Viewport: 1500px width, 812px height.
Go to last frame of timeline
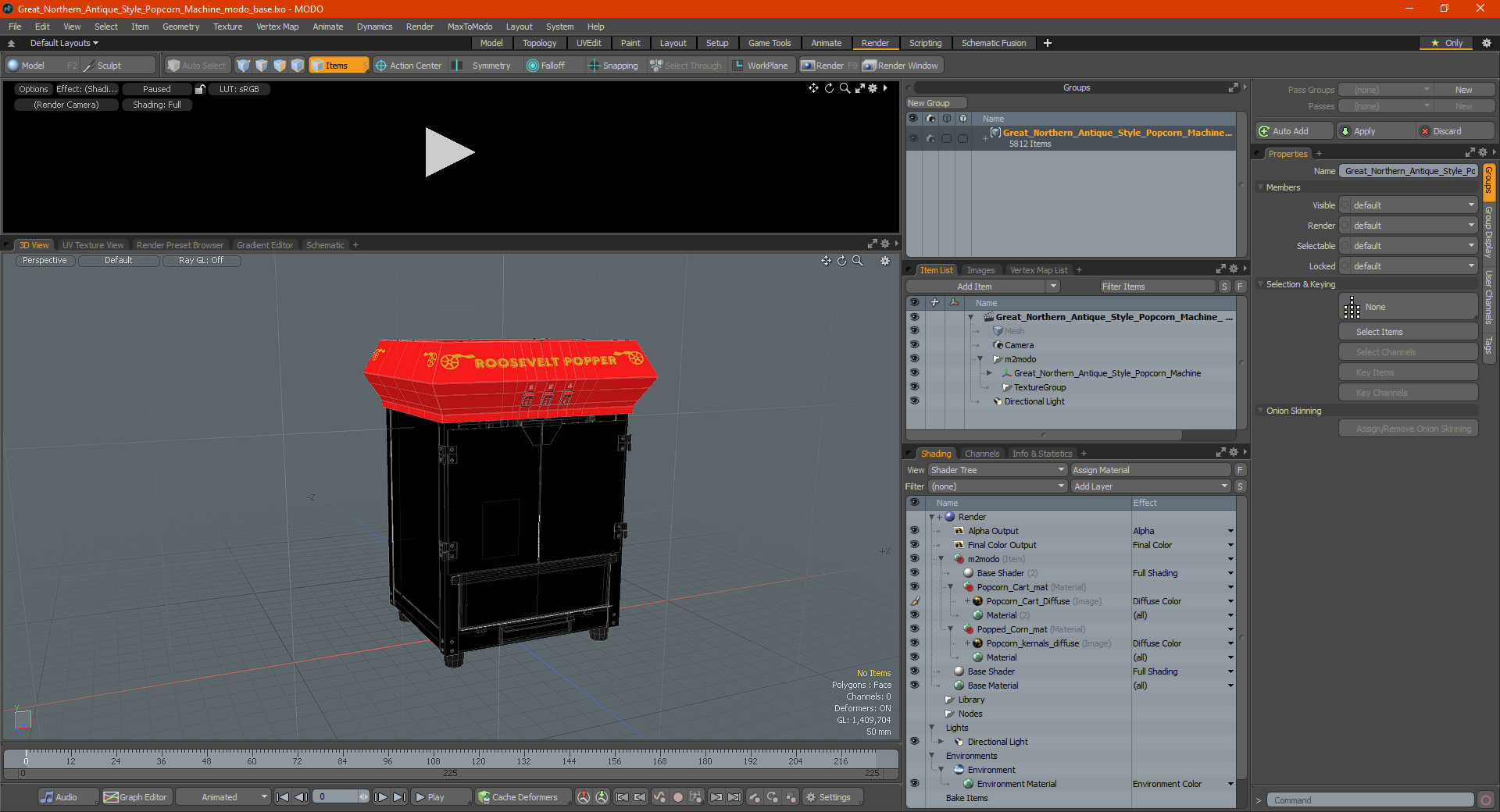point(399,797)
